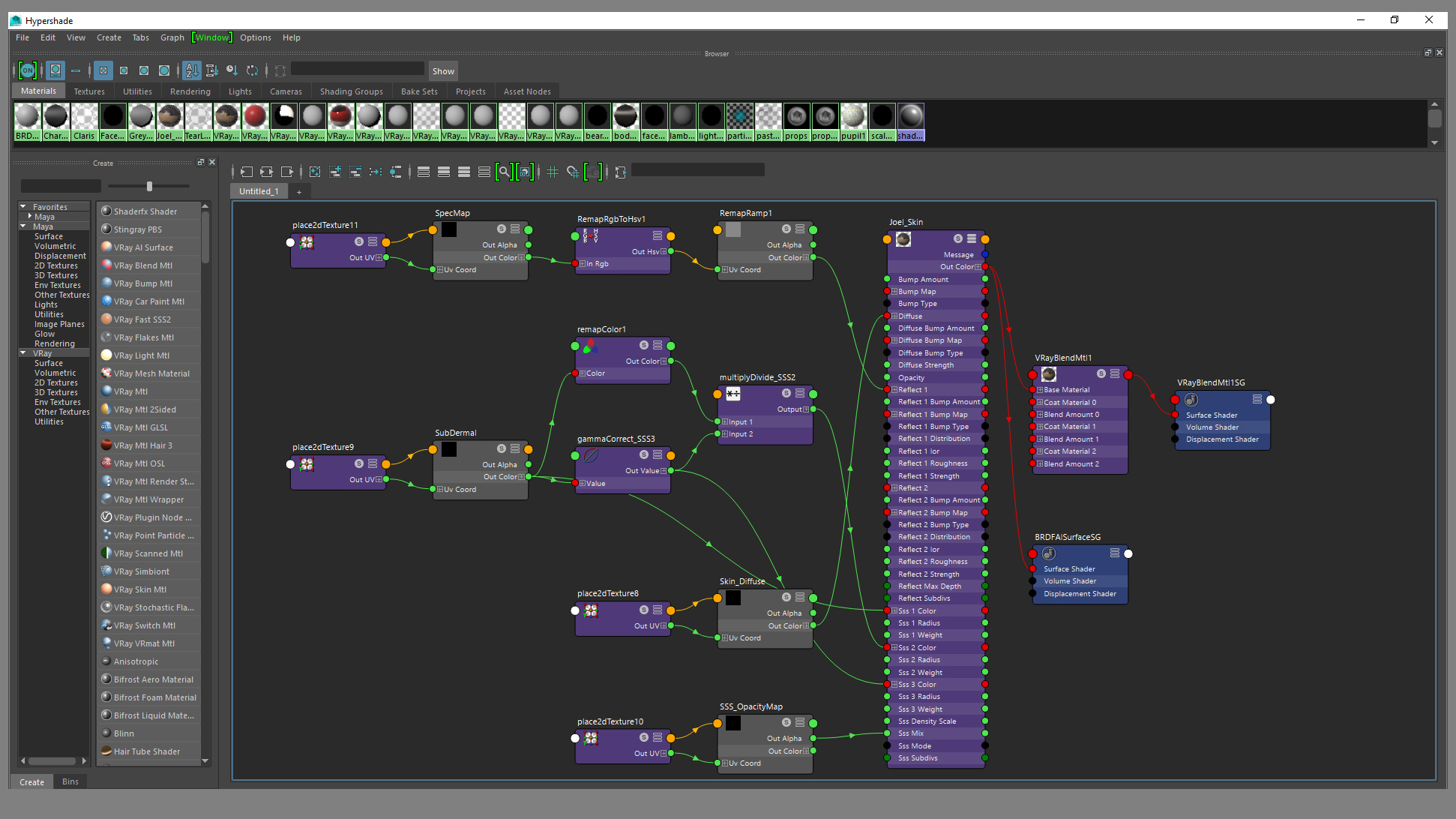Expand Base Material on VRayBlendMtl1
This screenshot has height=819, width=1456.
[1040, 390]
